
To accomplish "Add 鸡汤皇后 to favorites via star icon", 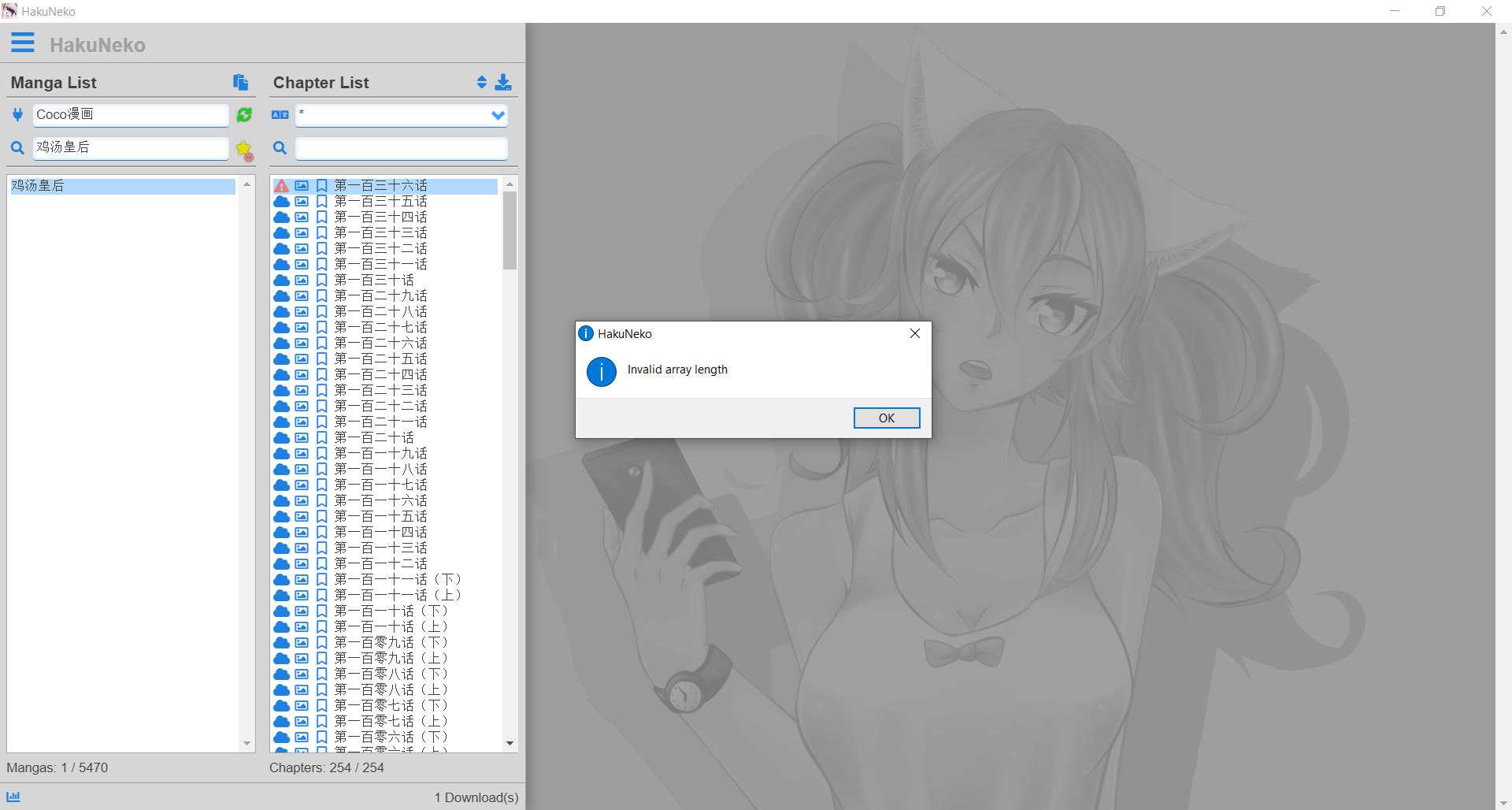I will [244, 150].
